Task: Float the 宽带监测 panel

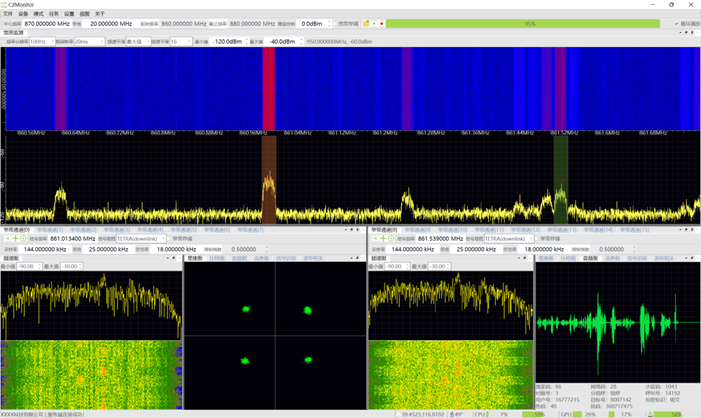Action: pos(687,33)
